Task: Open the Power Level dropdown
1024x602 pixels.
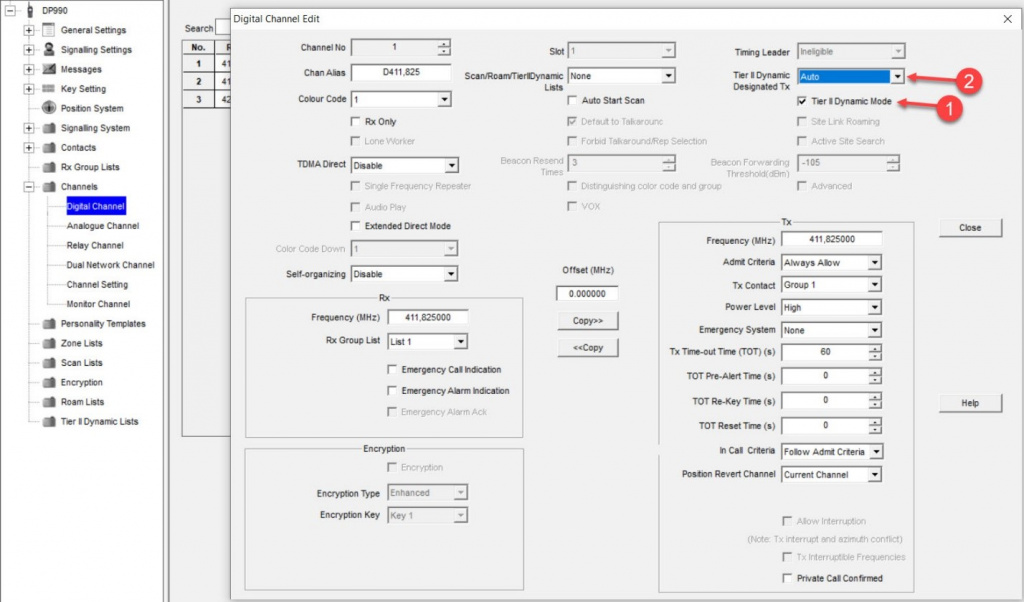Action: 874,308
